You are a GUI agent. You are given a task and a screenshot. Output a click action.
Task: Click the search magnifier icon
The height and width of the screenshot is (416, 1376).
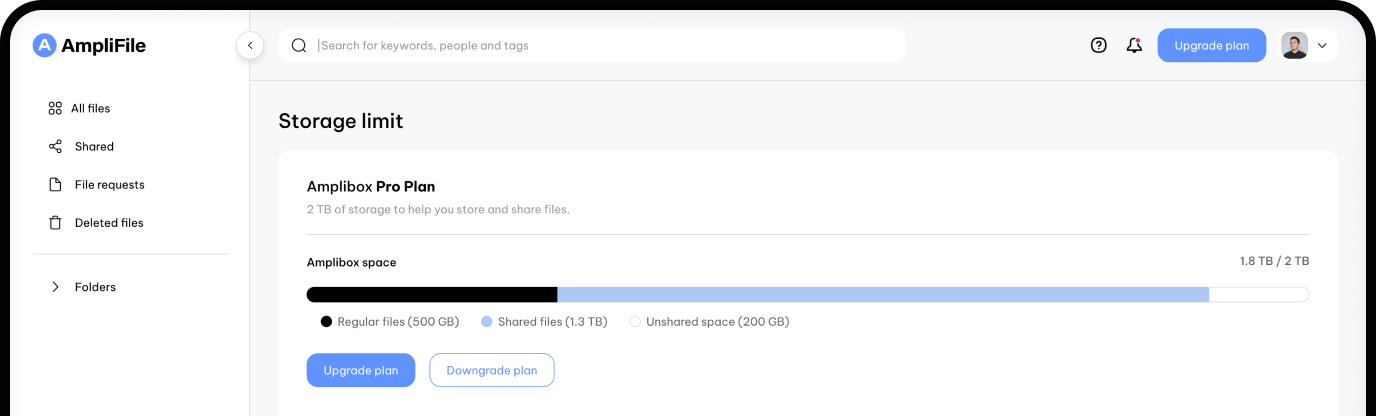pos(298,45)
